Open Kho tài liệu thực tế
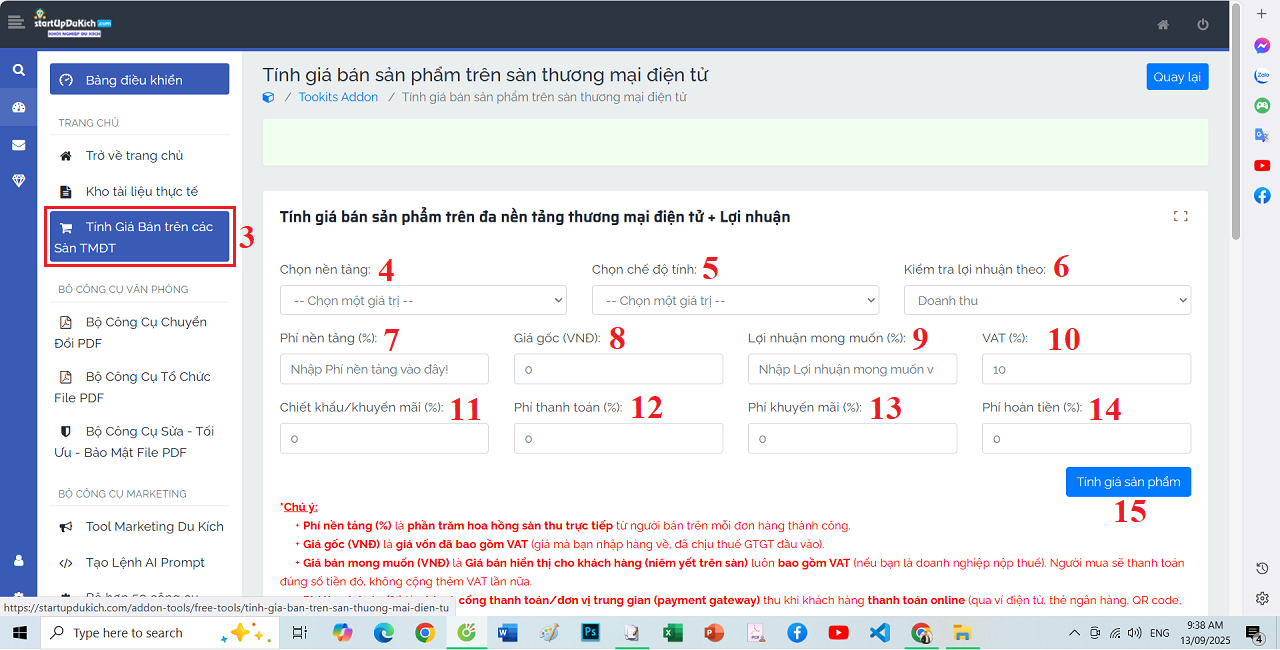This screenshot has width=1280, height=650. tap(139, 191)
